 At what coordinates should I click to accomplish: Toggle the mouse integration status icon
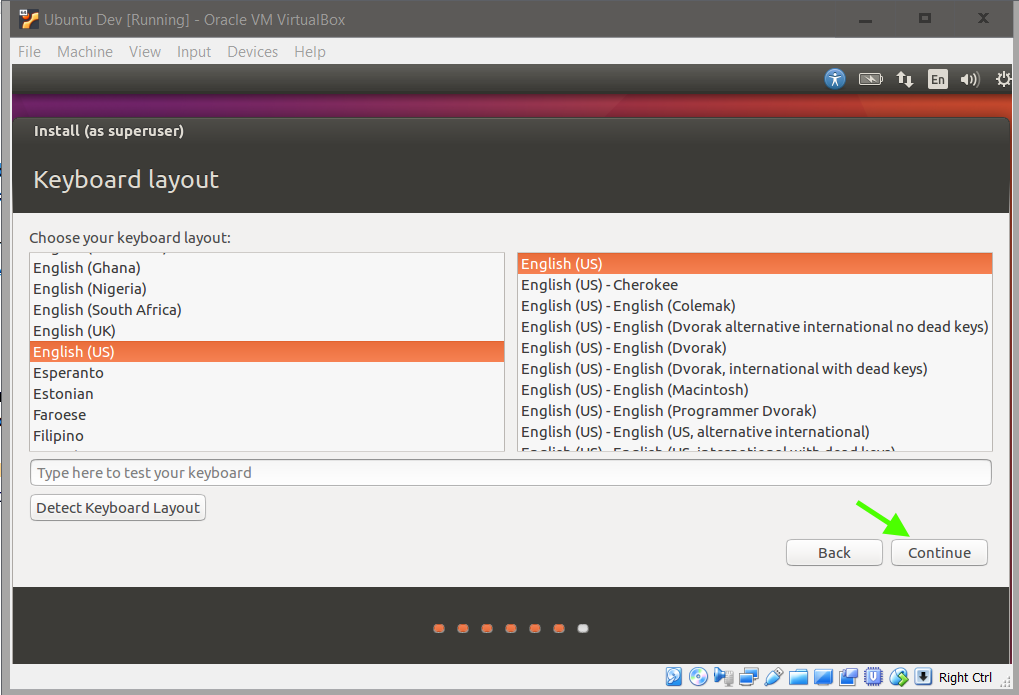(899, 677)
